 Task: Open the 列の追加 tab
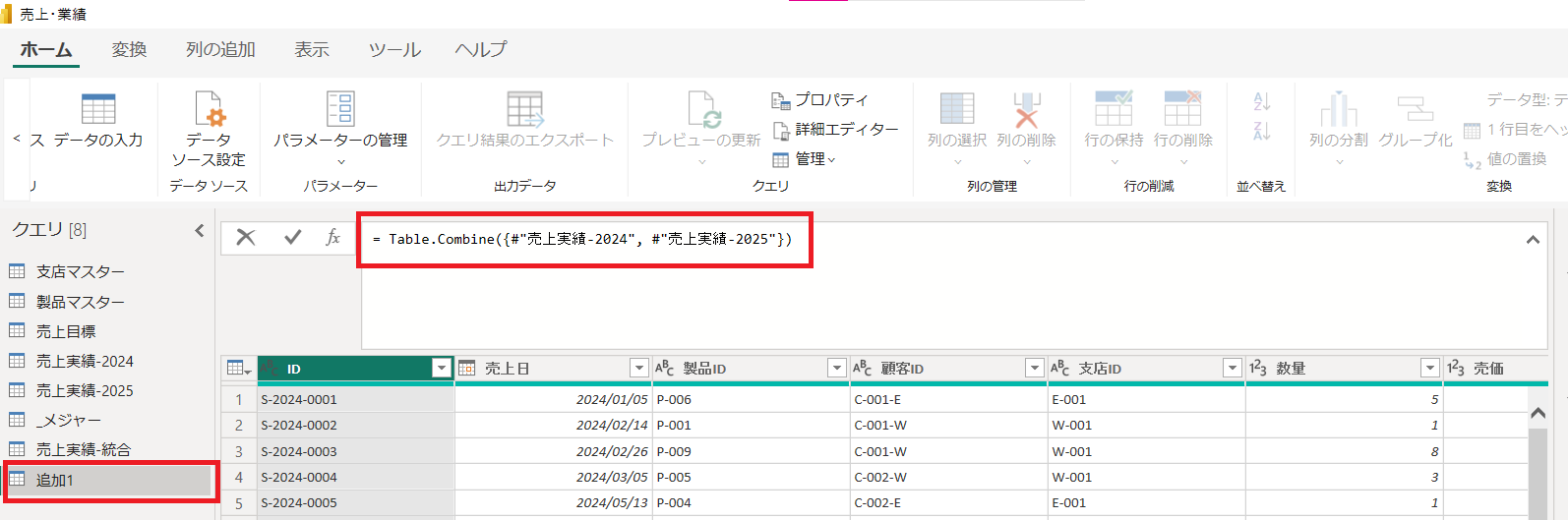(x=220, y=49)
